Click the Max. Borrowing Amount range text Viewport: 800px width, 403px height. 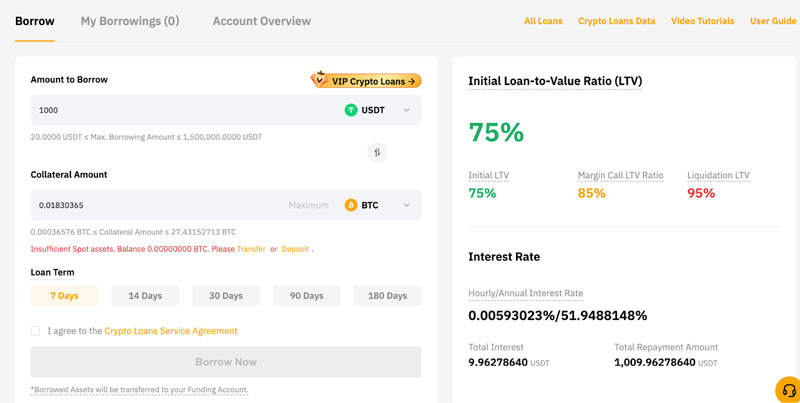[x=146, y=137]
